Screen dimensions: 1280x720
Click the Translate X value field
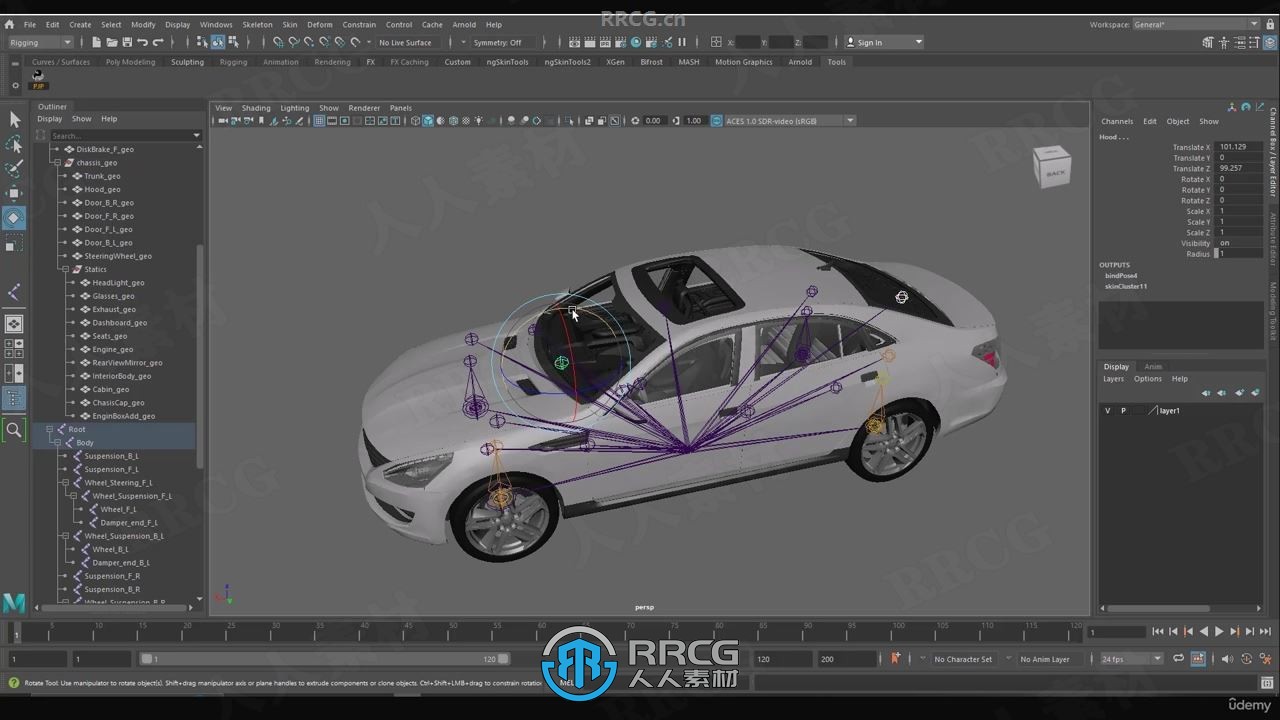1239,147
